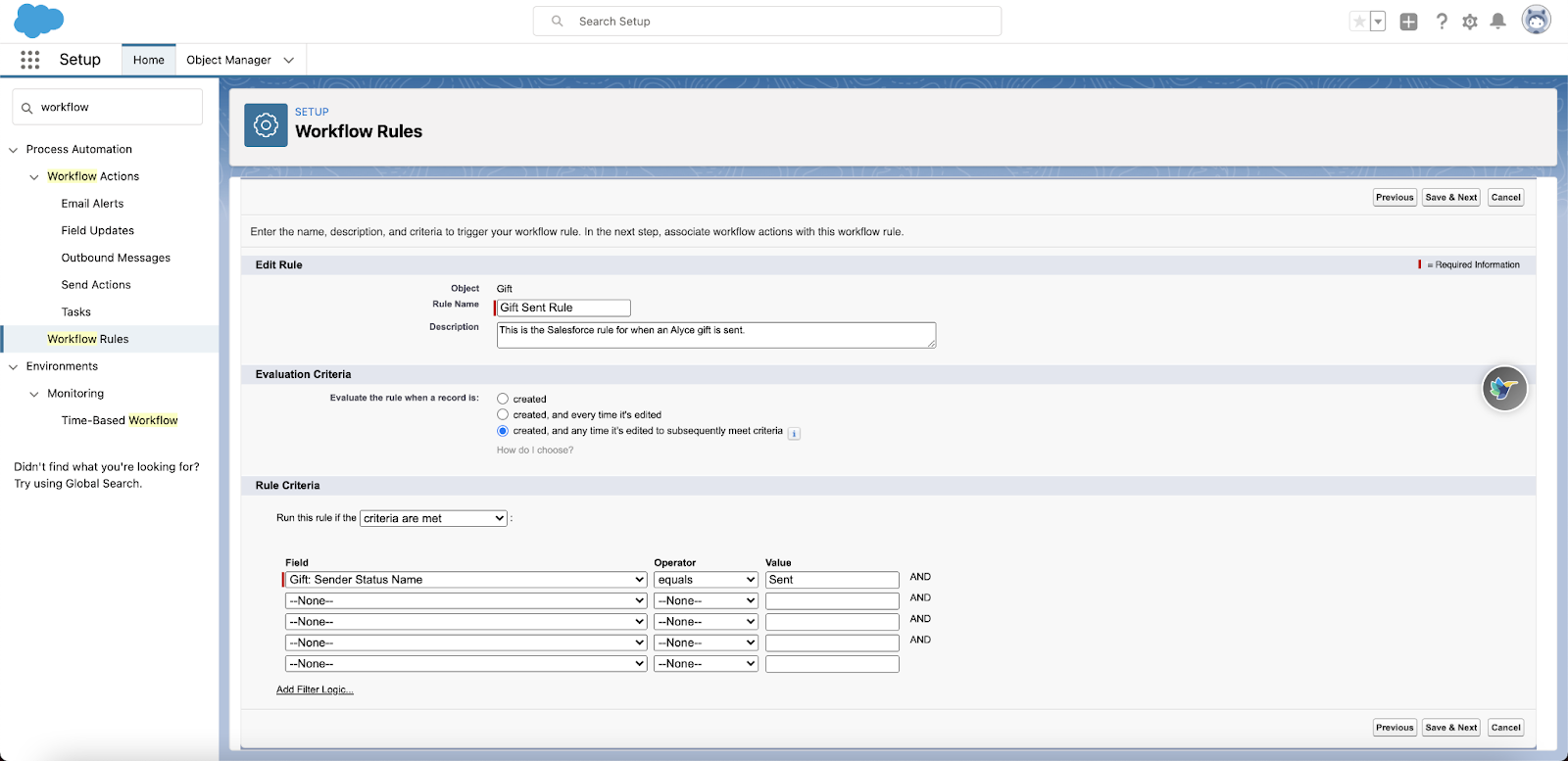1568x761 pixels.
Task: Collapse the Process Automation section
Action: [x=14, y=150]
